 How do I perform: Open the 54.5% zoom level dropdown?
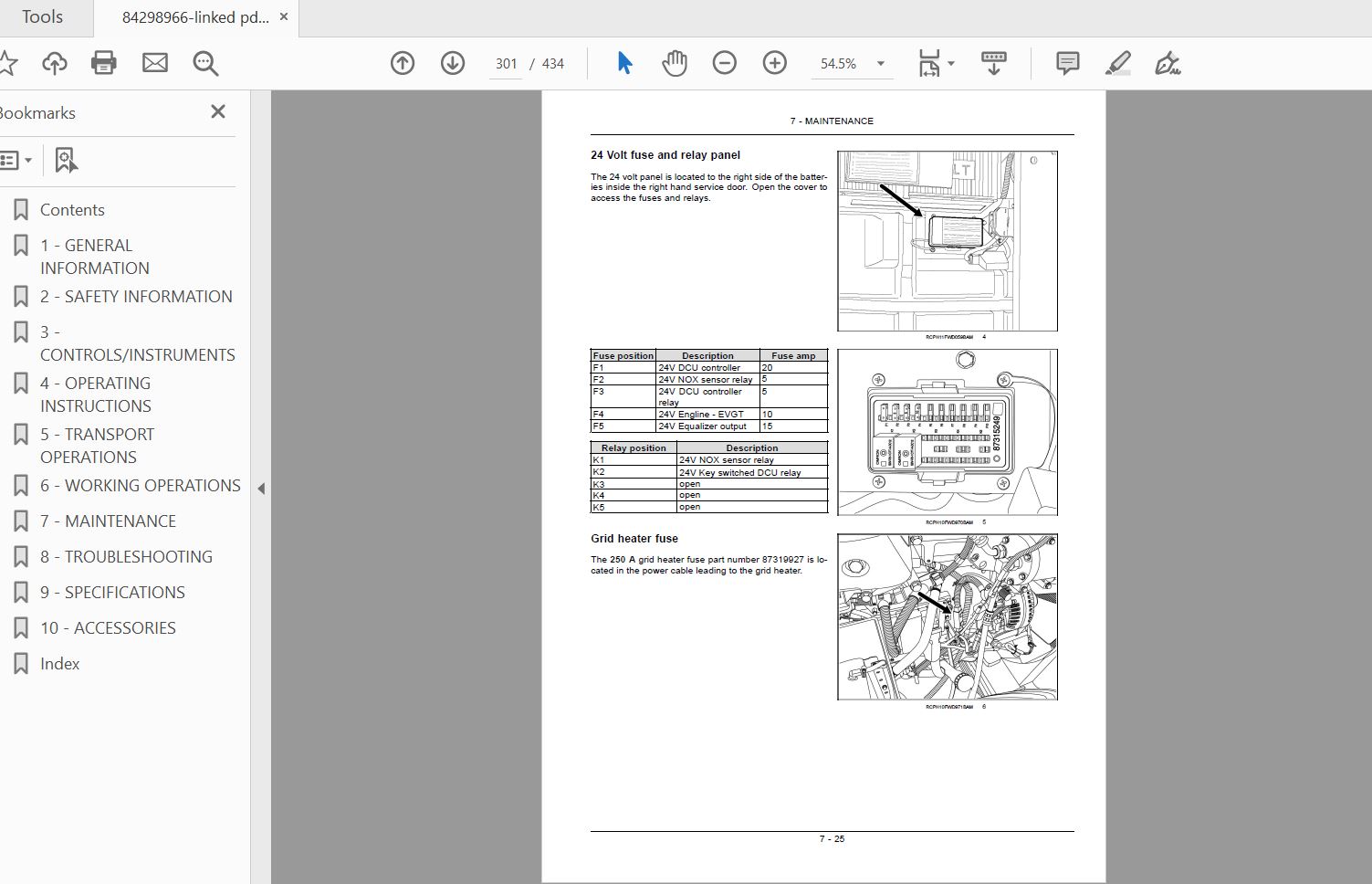(x=880, y=64)
